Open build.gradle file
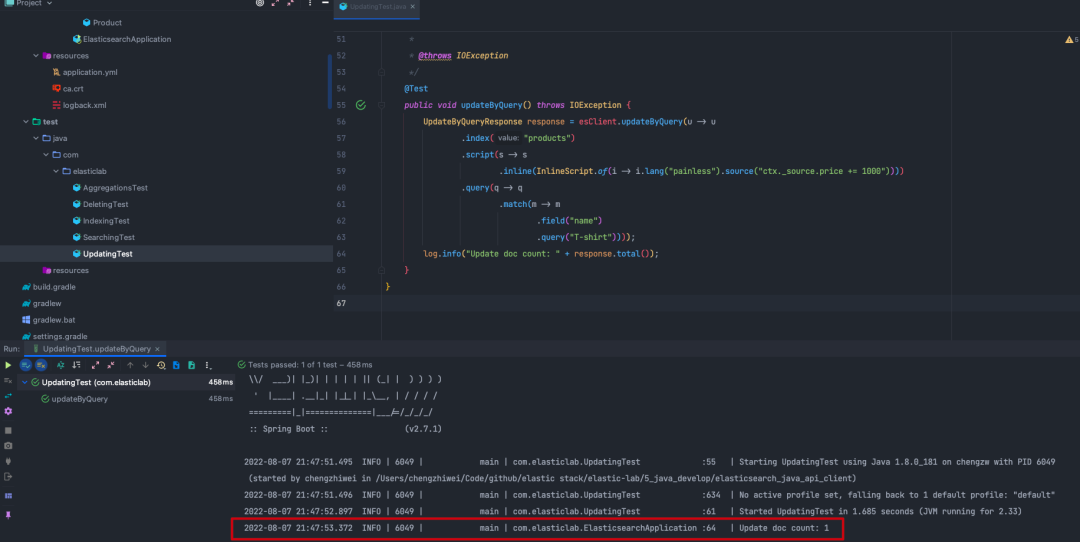This screenshot has height=542, width=1080. [x=49, y=287]
